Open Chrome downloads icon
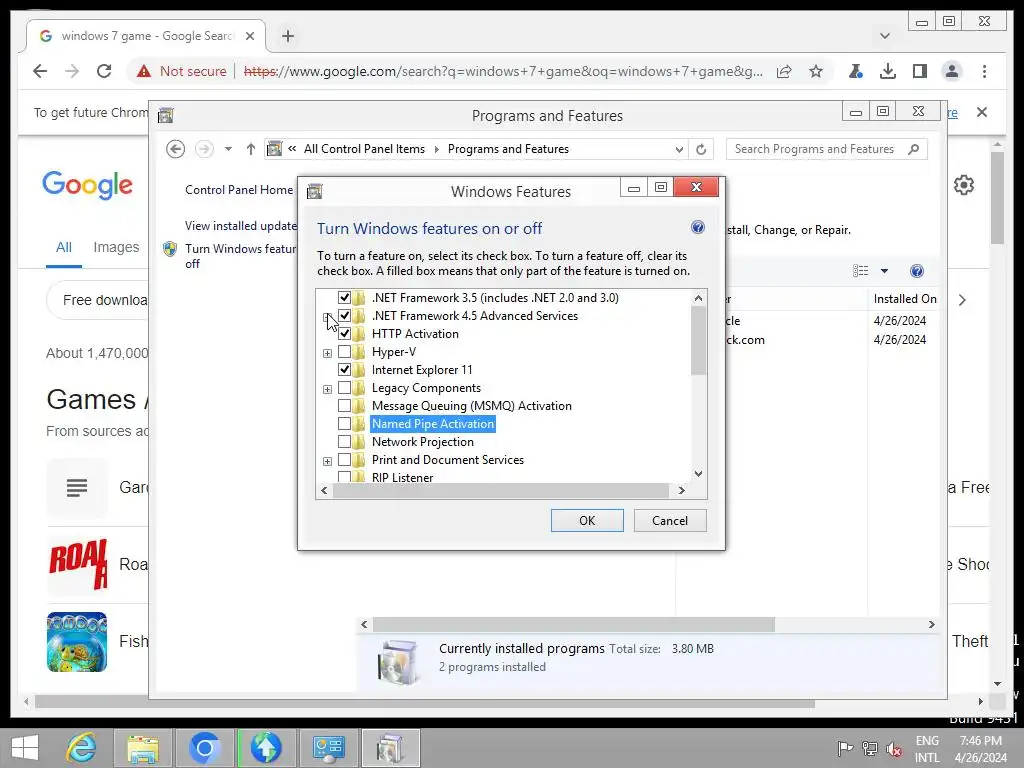 click(888, 71)
